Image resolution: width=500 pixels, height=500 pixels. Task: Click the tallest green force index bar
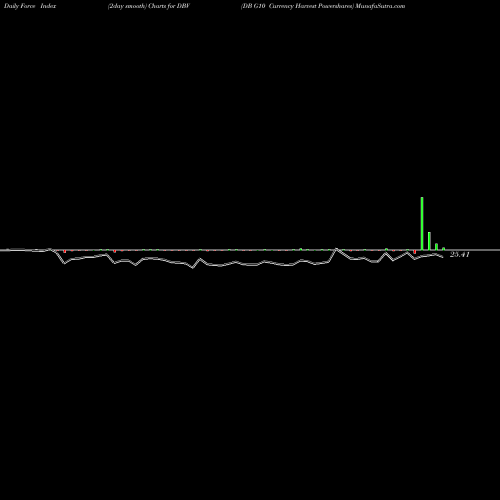(422, 223)
